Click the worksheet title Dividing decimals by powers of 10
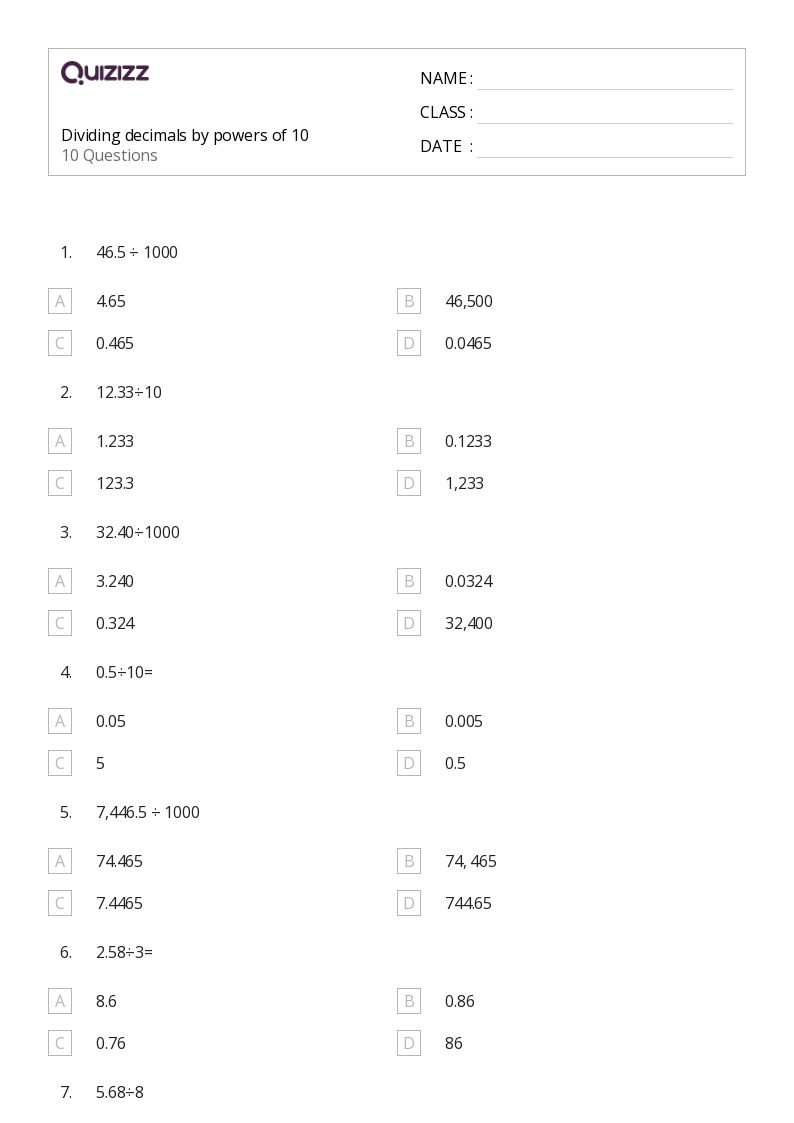The image size is (794, 1123). tap(185, 135)
